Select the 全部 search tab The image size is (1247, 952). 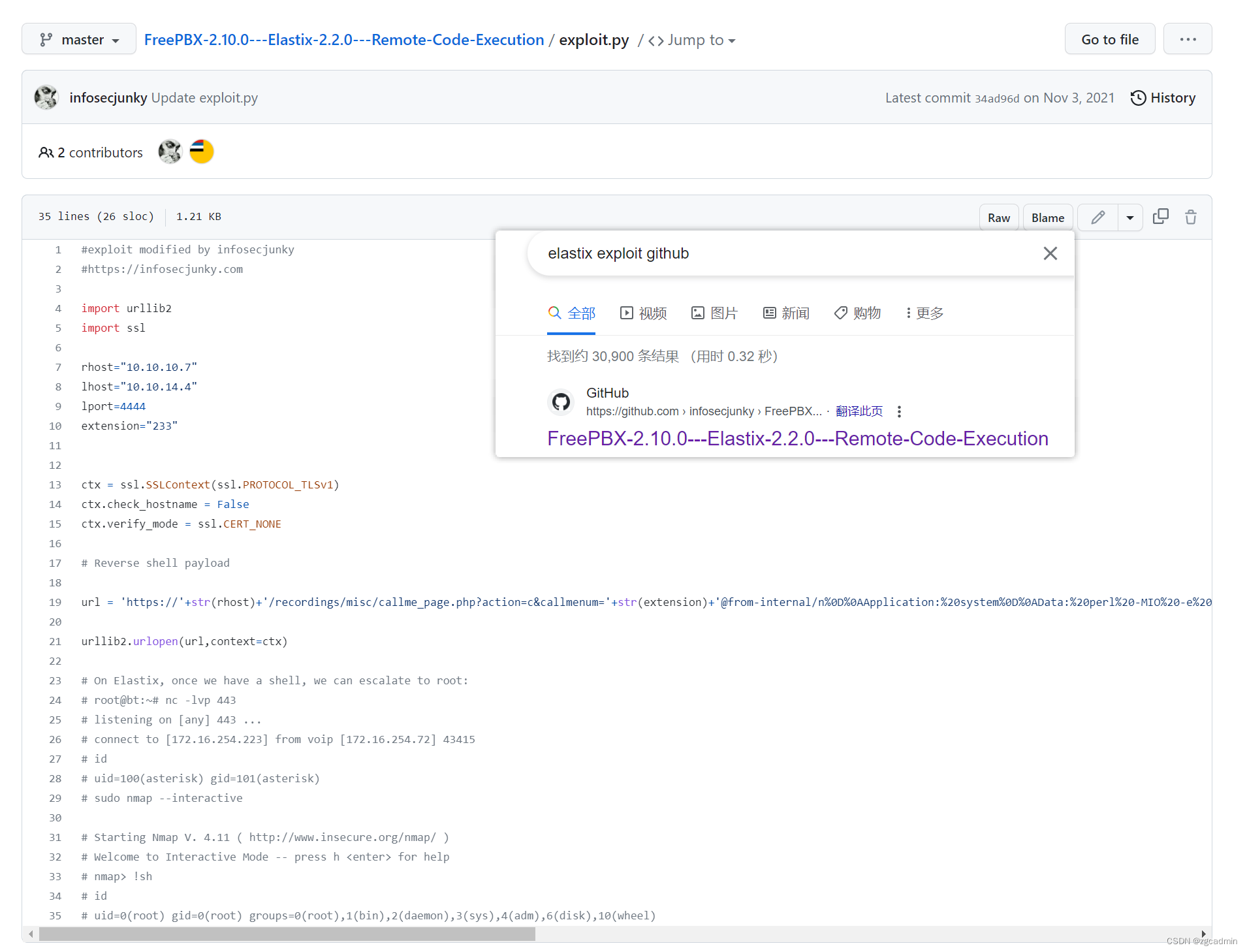click(572, 313)
